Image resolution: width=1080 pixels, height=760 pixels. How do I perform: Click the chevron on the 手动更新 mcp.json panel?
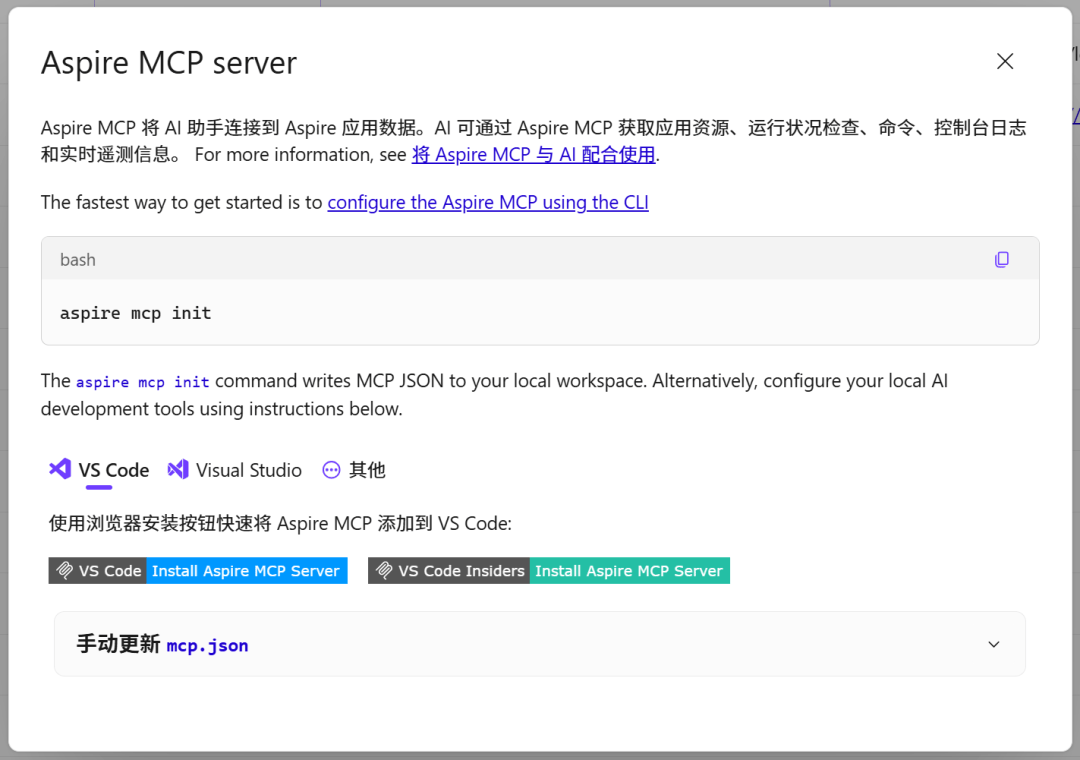click(x=993, y=644)
